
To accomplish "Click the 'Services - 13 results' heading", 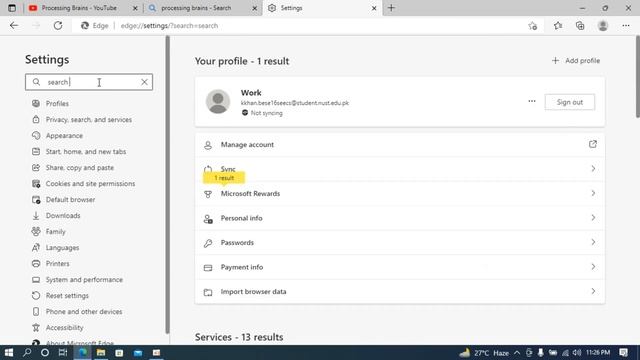I will pos(239,337).
